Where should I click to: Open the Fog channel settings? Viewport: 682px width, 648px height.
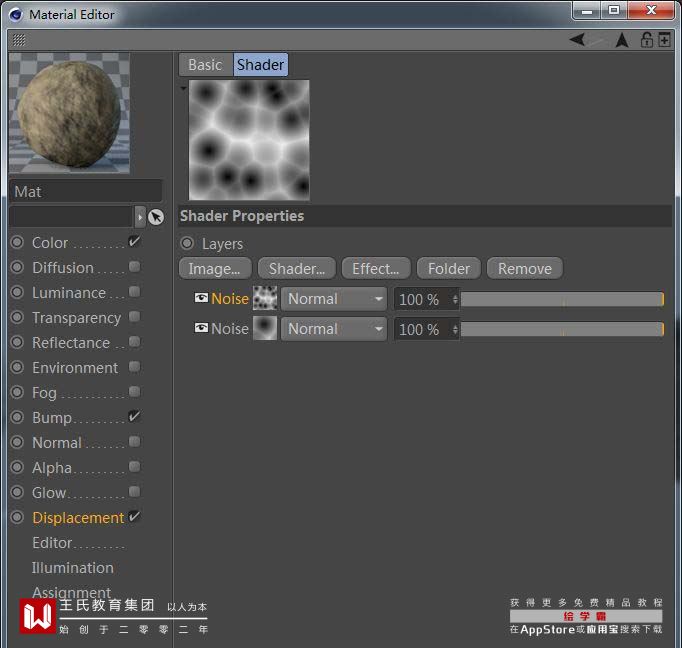click(x=44, y=393)
